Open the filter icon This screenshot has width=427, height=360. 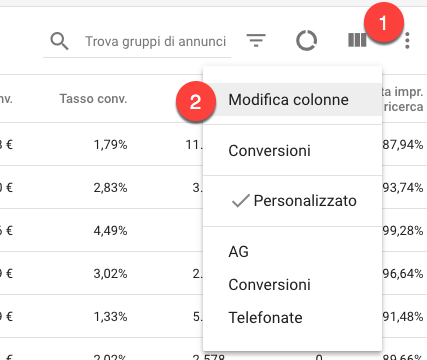tap(256, 40)
